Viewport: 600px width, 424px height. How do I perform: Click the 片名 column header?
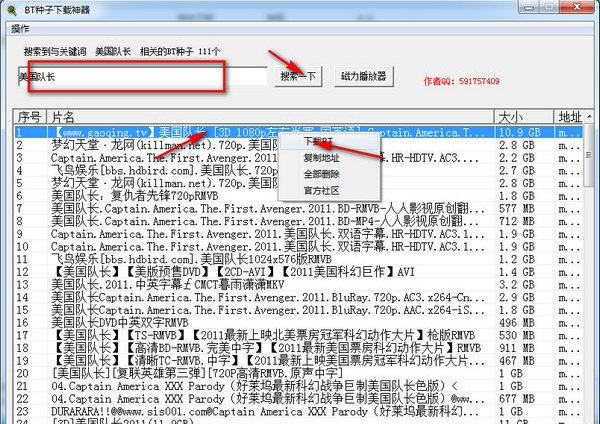pyautogui.click(x=270, y=118)
